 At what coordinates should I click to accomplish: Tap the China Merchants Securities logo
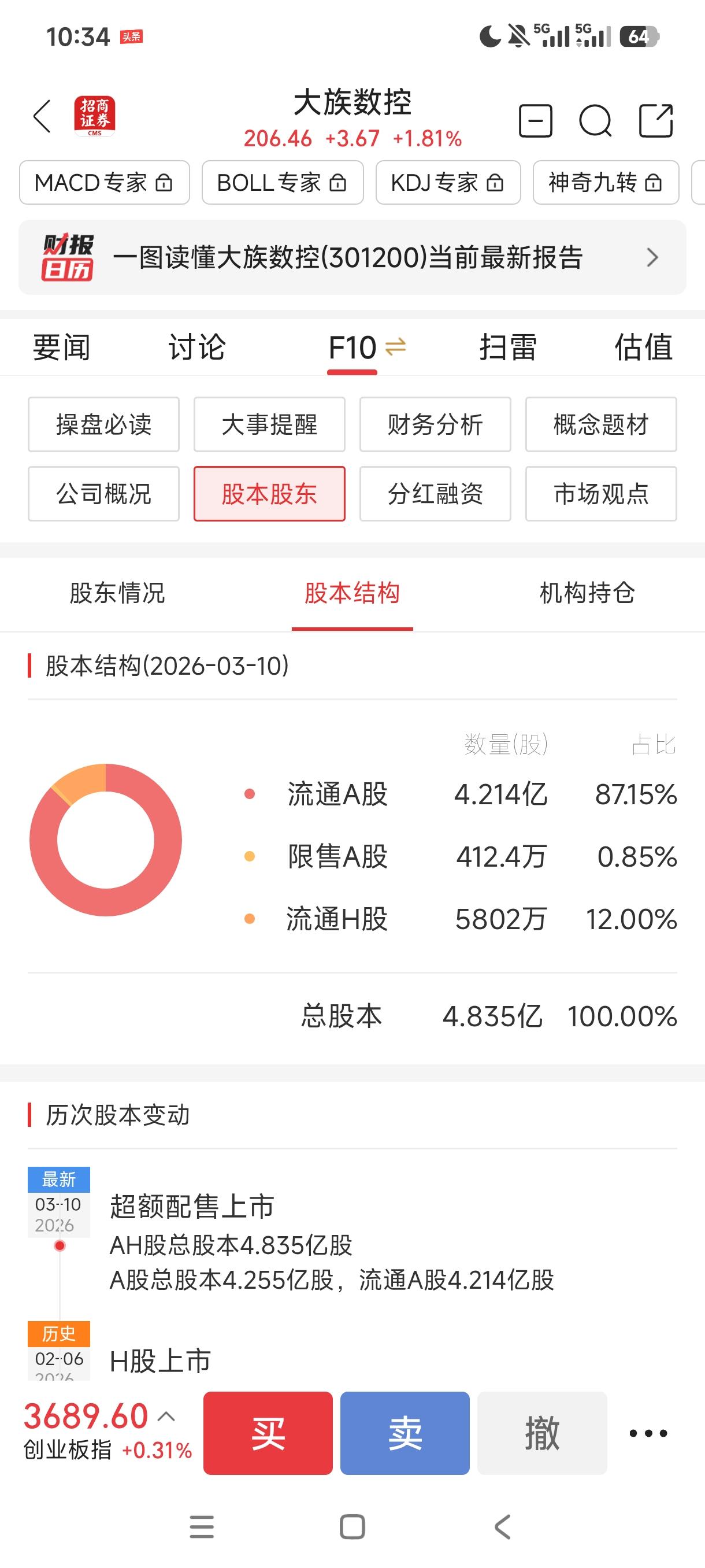94,116
